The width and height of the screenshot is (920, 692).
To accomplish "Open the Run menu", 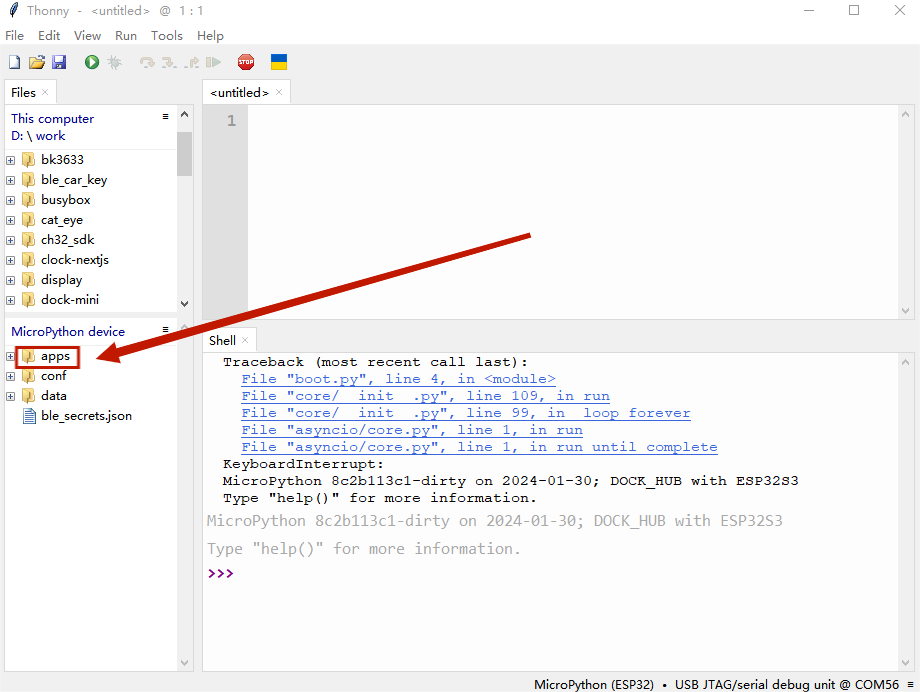I will point(126,35).
